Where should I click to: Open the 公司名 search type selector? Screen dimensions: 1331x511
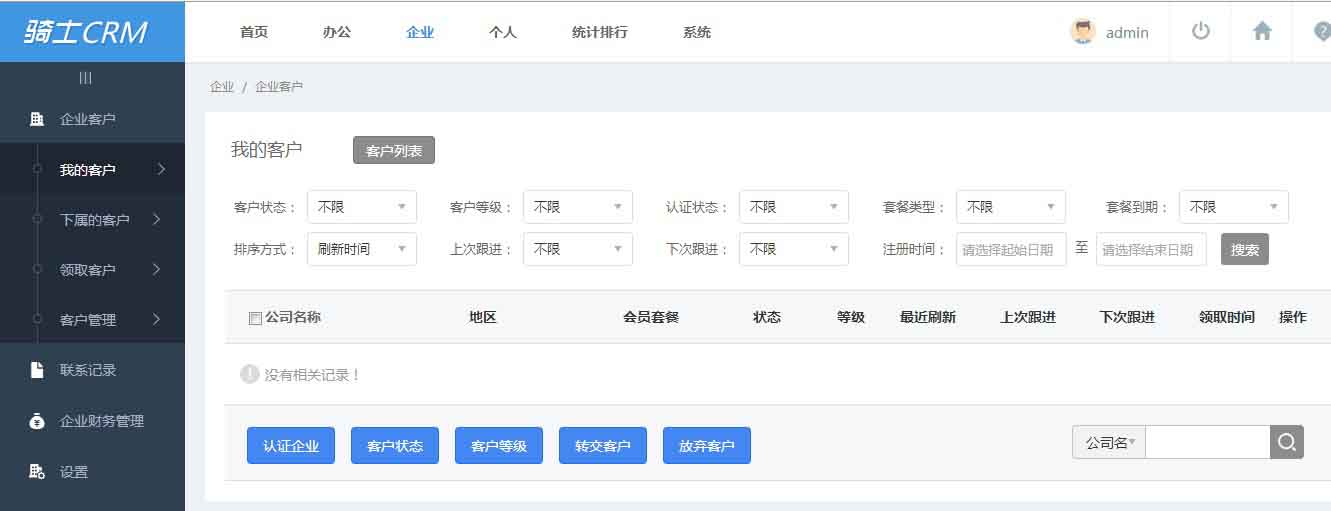pyautogui.click(x=1109, y=442)
